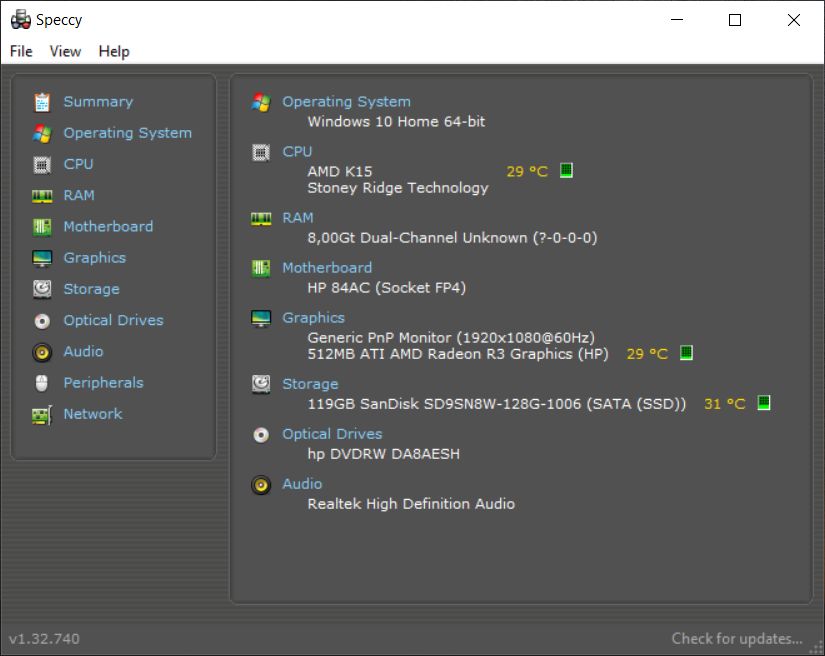Image resolution: width=825 pixels, height=656 pixels.
Task: Show the RAM section from sidebar
Action: 79,196
